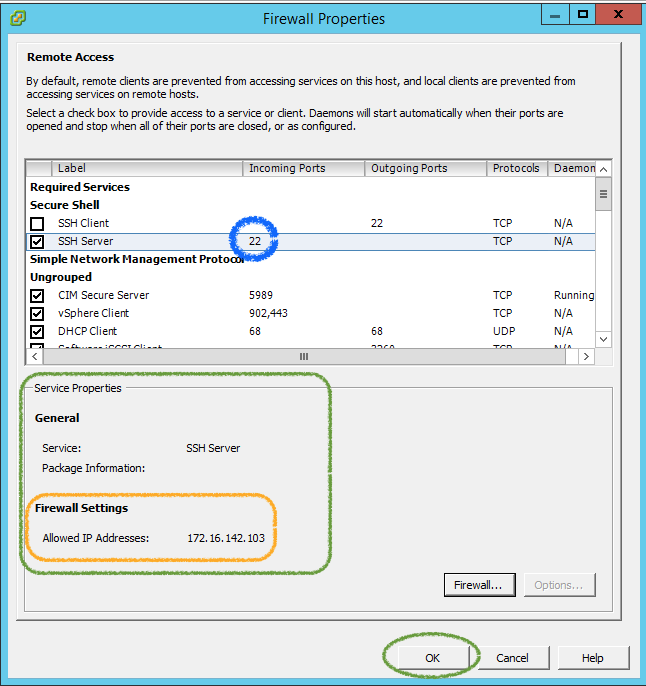Toggle the CIM Secure Server checkbox
Image resolution: width=646 pixels, height=686 pixels.
pyautogui.click(x=37, y=295)
